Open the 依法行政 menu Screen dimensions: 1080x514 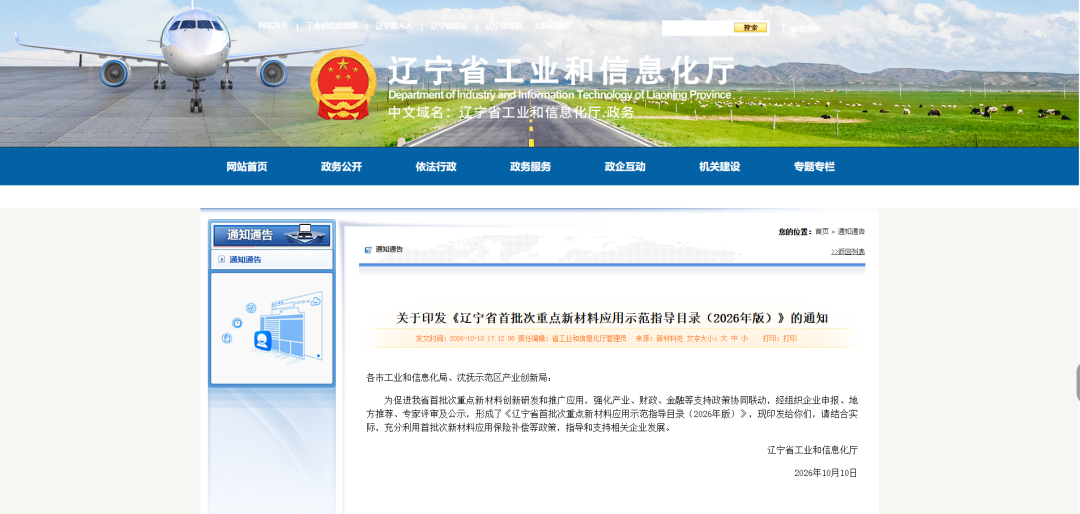(436, 167)
